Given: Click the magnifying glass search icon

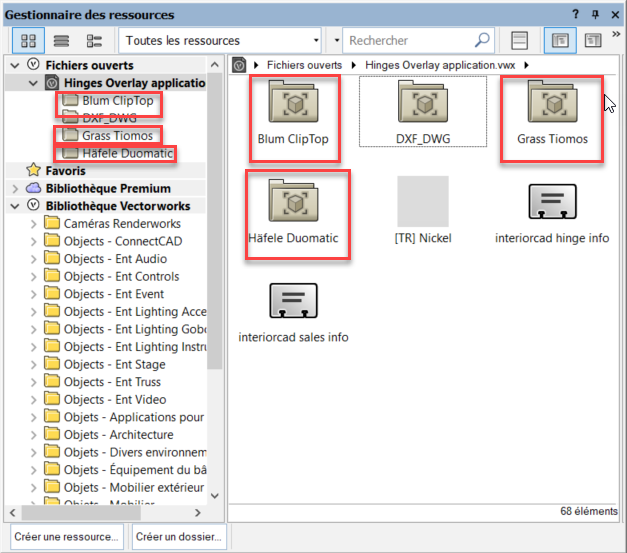Looking at the screenshot, I should tap(483, 40).
